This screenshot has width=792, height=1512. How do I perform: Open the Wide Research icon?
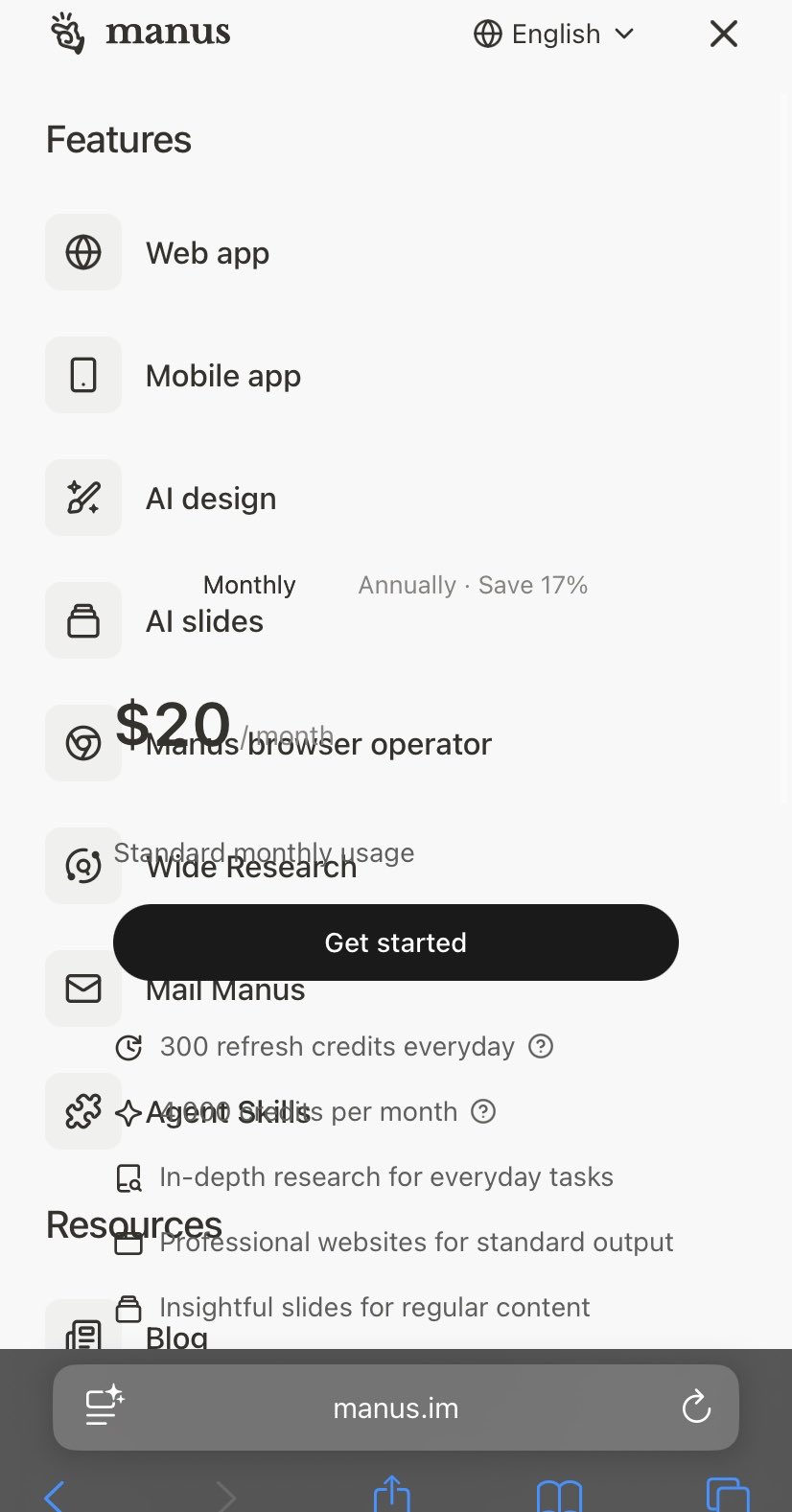click(83, 866)
